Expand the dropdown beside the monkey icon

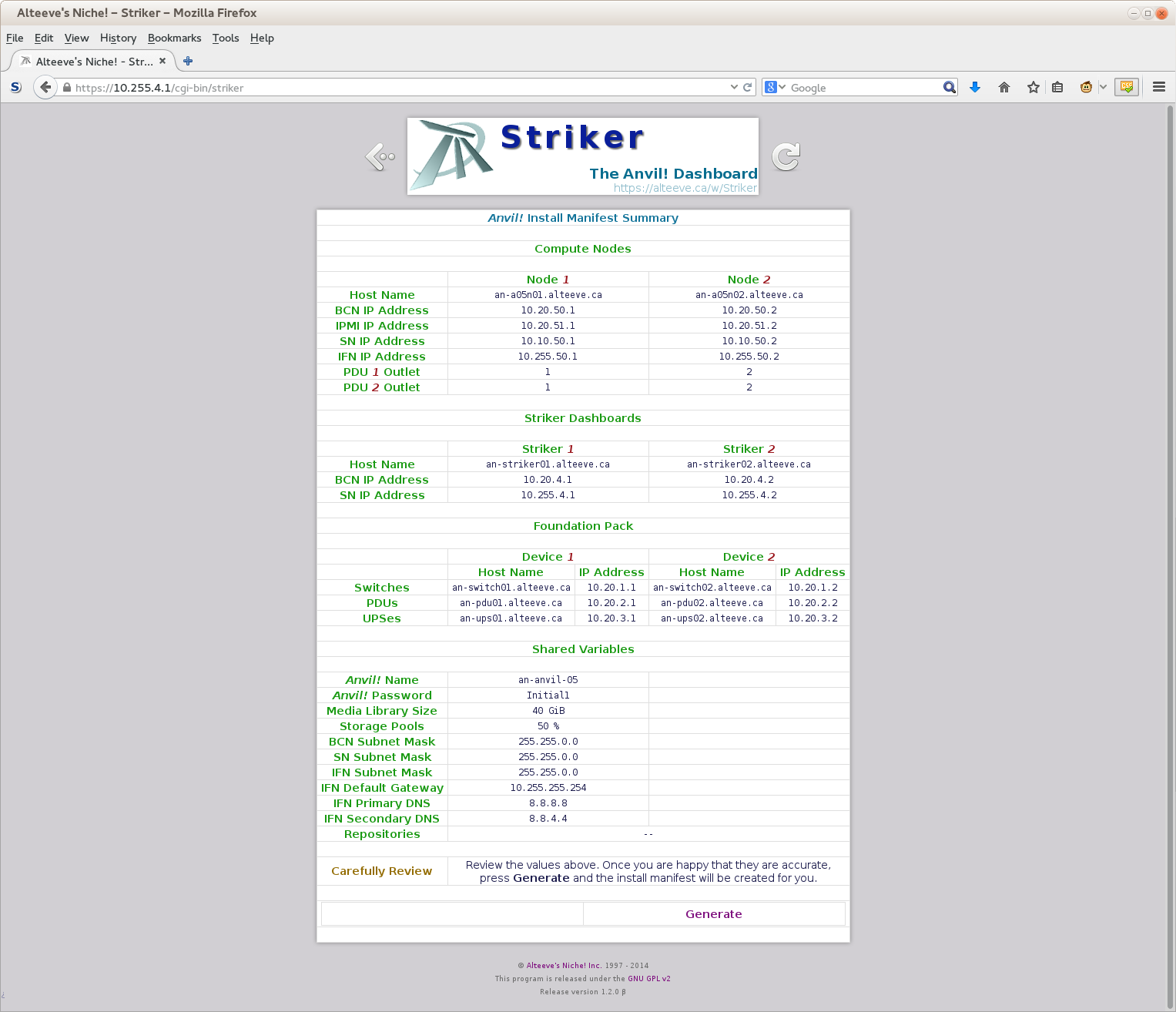click(1103, 88)
